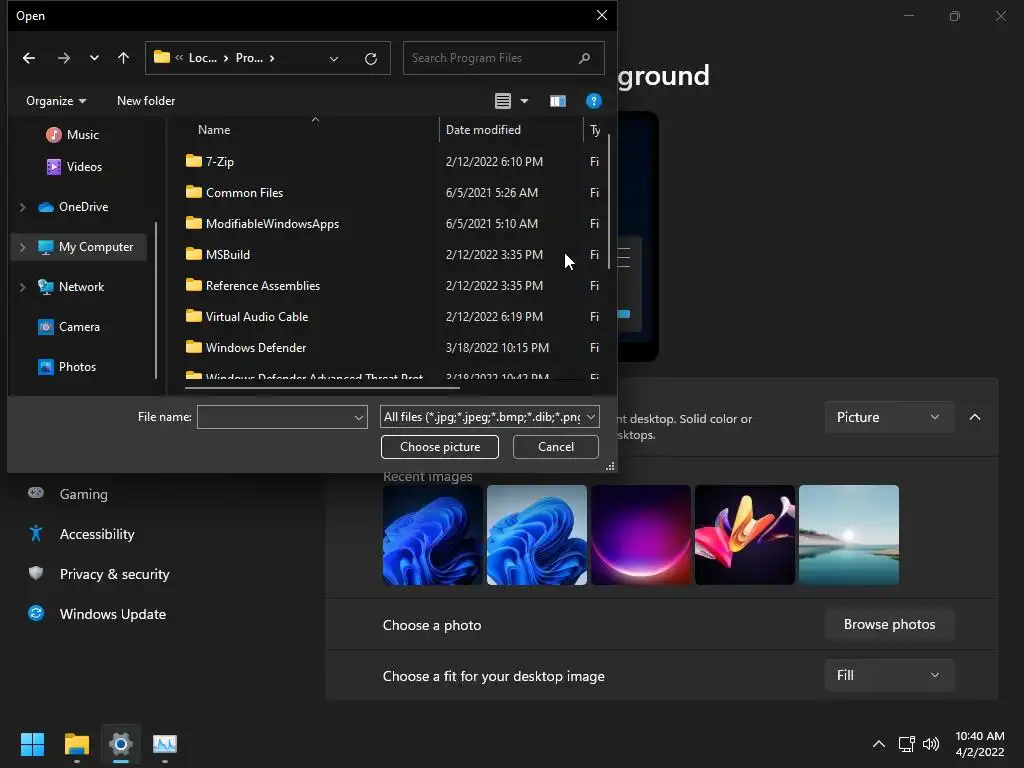1024x768 pixels.
Task: Click the search magnifier icon
Action: (x=584, y=58)
